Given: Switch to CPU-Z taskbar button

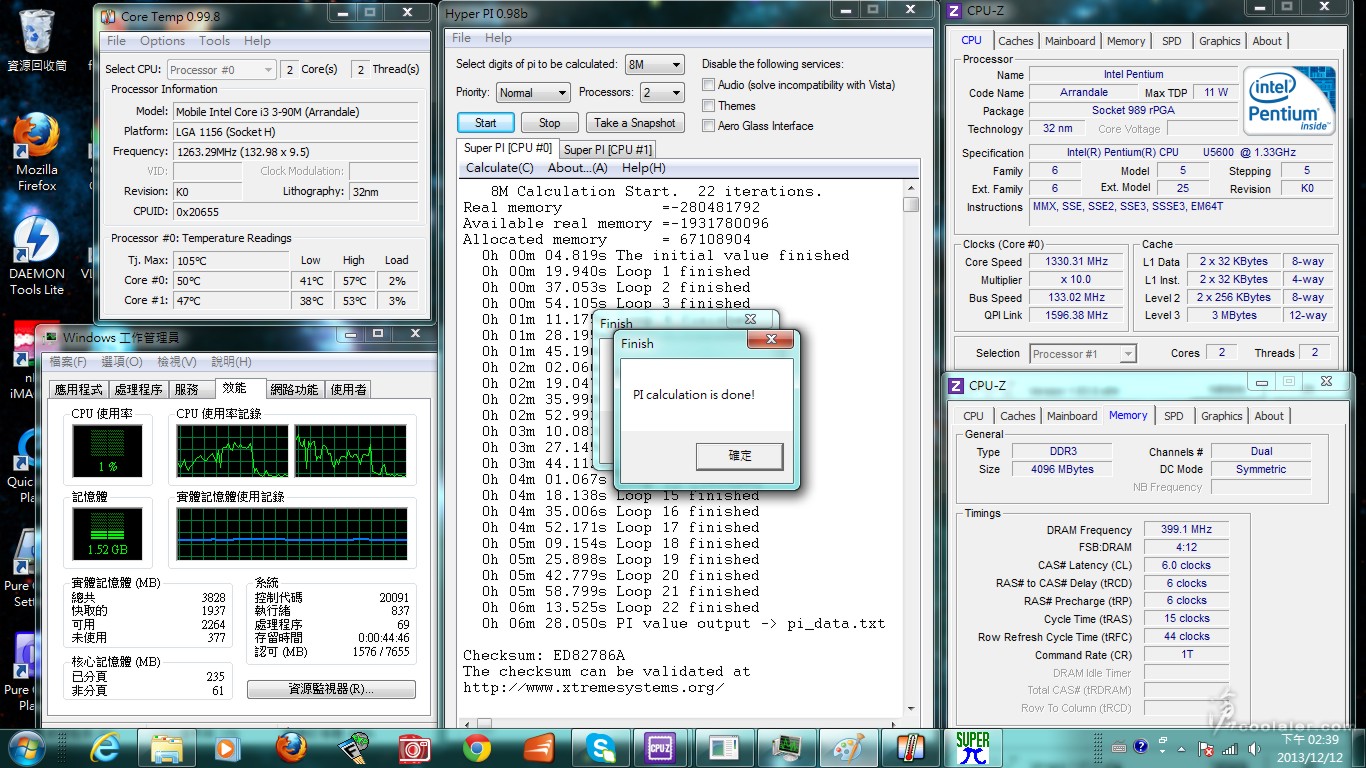Looking at the screenshot, I should point(660,747).
